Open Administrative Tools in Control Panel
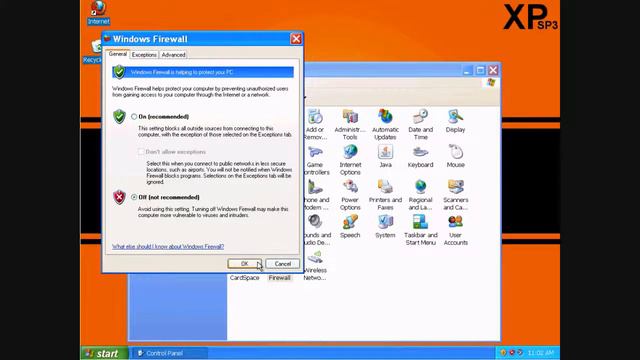The image size is (640, 360). click(350, 117)
